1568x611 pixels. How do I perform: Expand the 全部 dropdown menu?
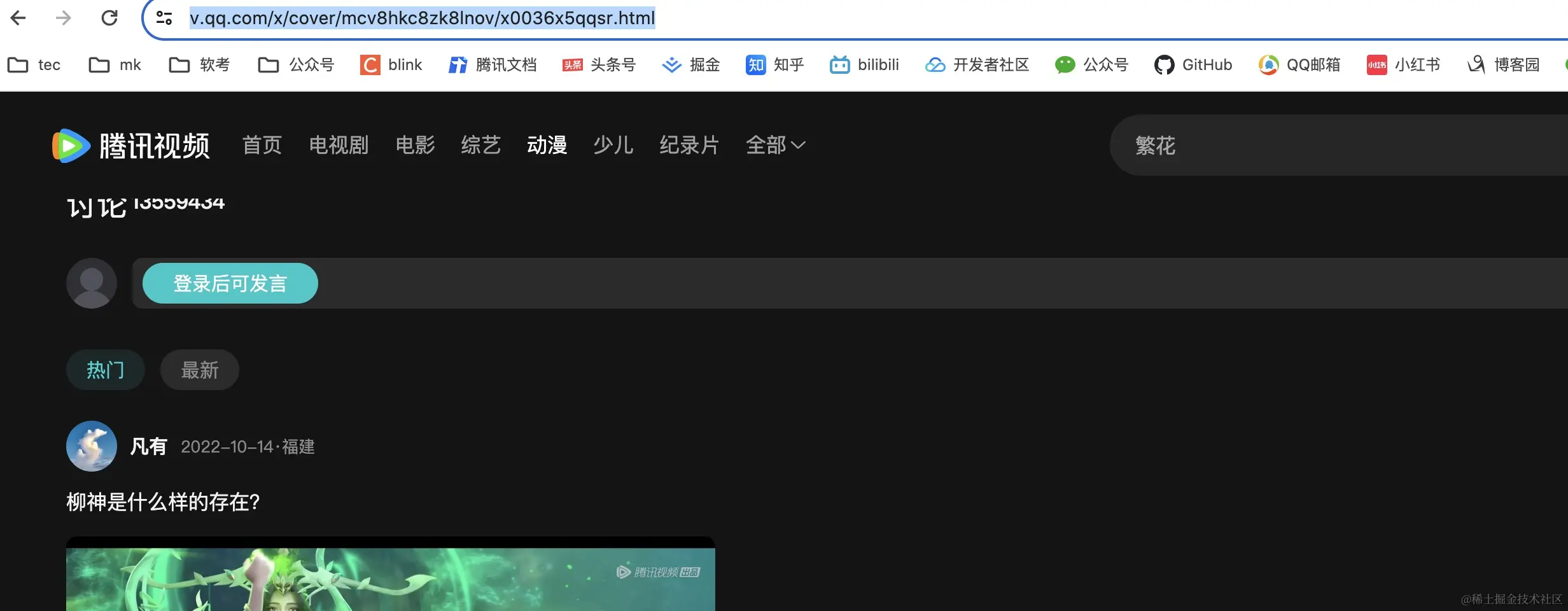[776, 145]
